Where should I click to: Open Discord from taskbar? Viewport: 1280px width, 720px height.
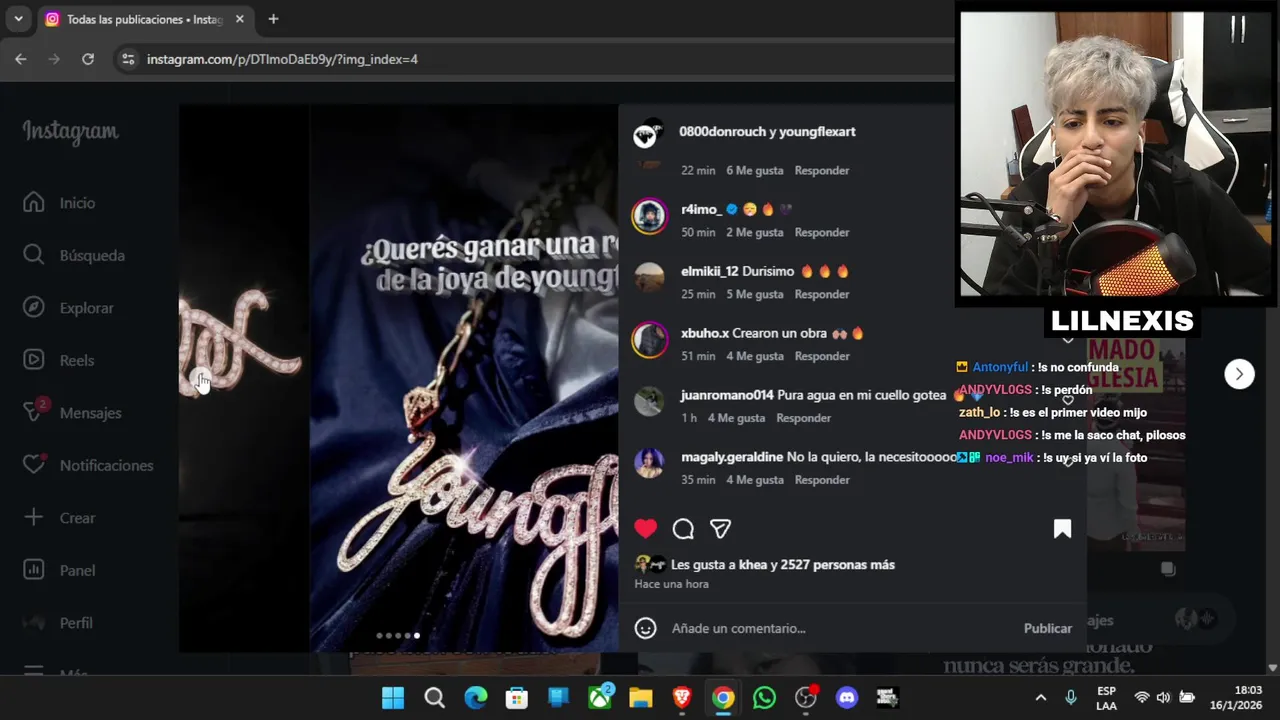click(x=847, y=698)
